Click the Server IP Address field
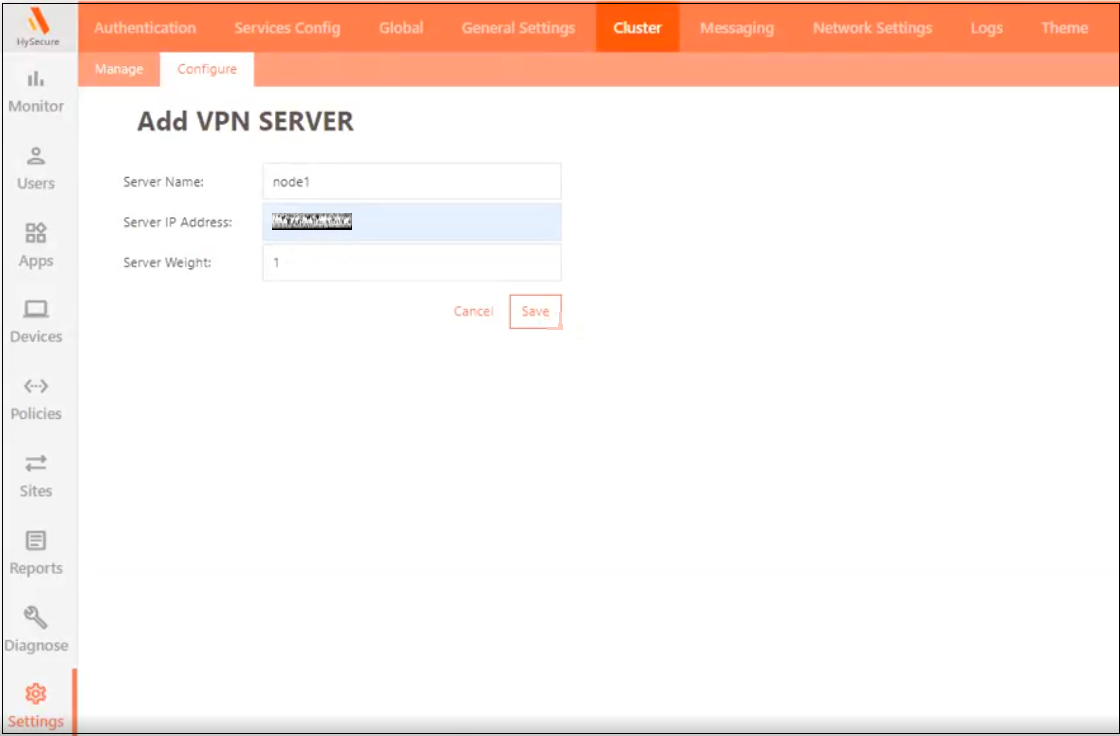The image size is (1120, 736). (411, 222)
